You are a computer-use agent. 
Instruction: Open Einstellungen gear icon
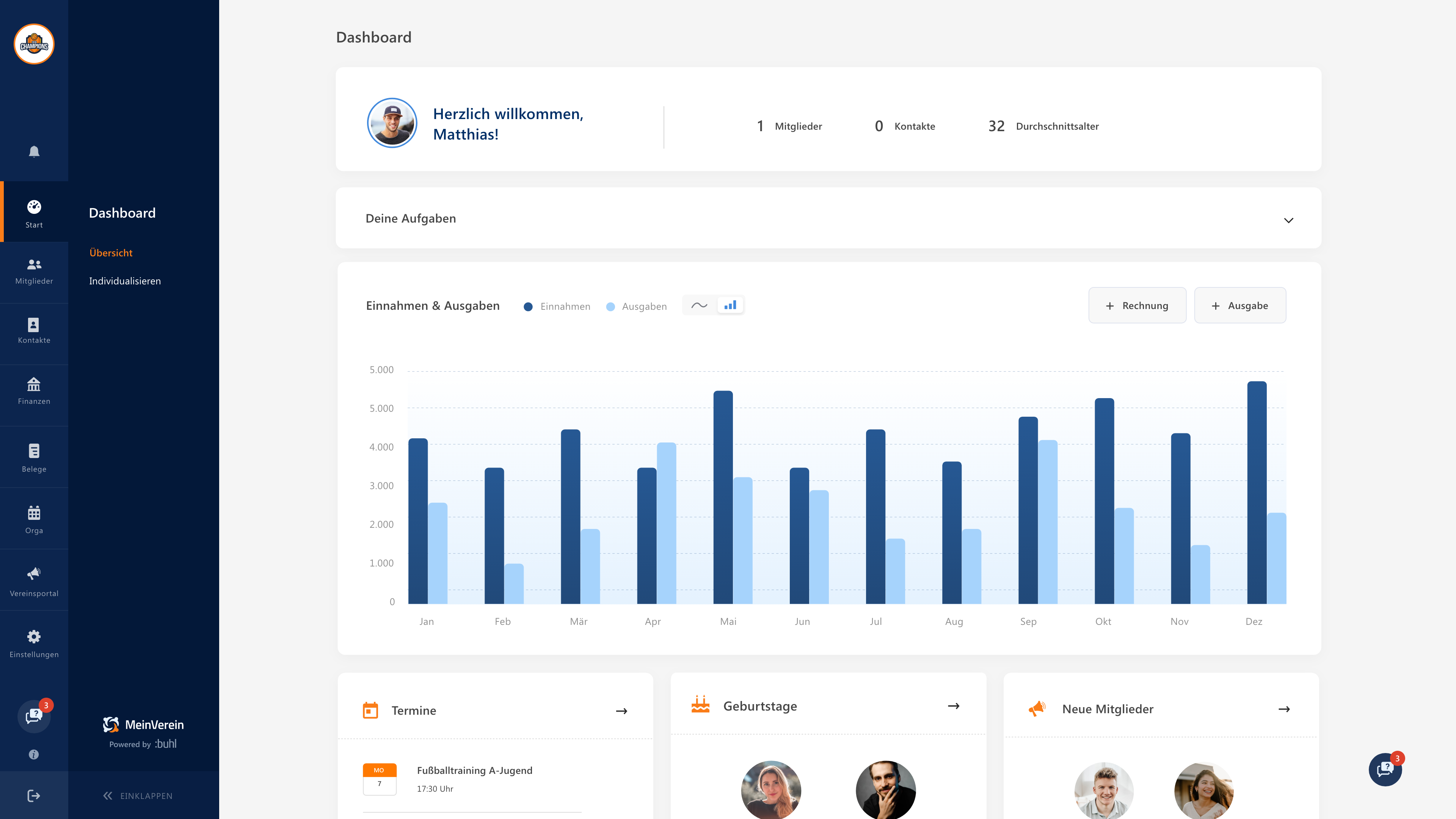pyautogui.click(x=34, y=643)
